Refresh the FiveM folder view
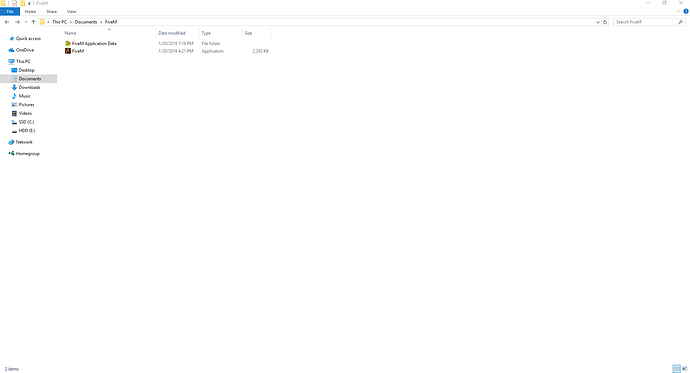Viewport: 690px width, 373px height. click(605, 22)
